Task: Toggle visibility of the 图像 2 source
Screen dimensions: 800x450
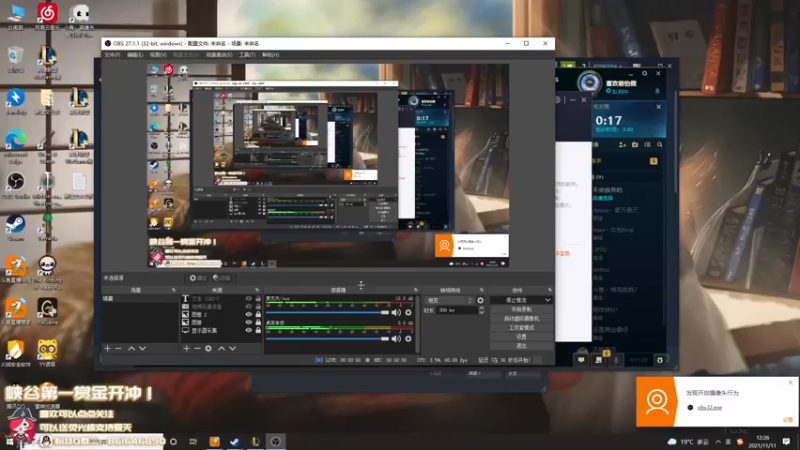Action: (x=248, y=315)
